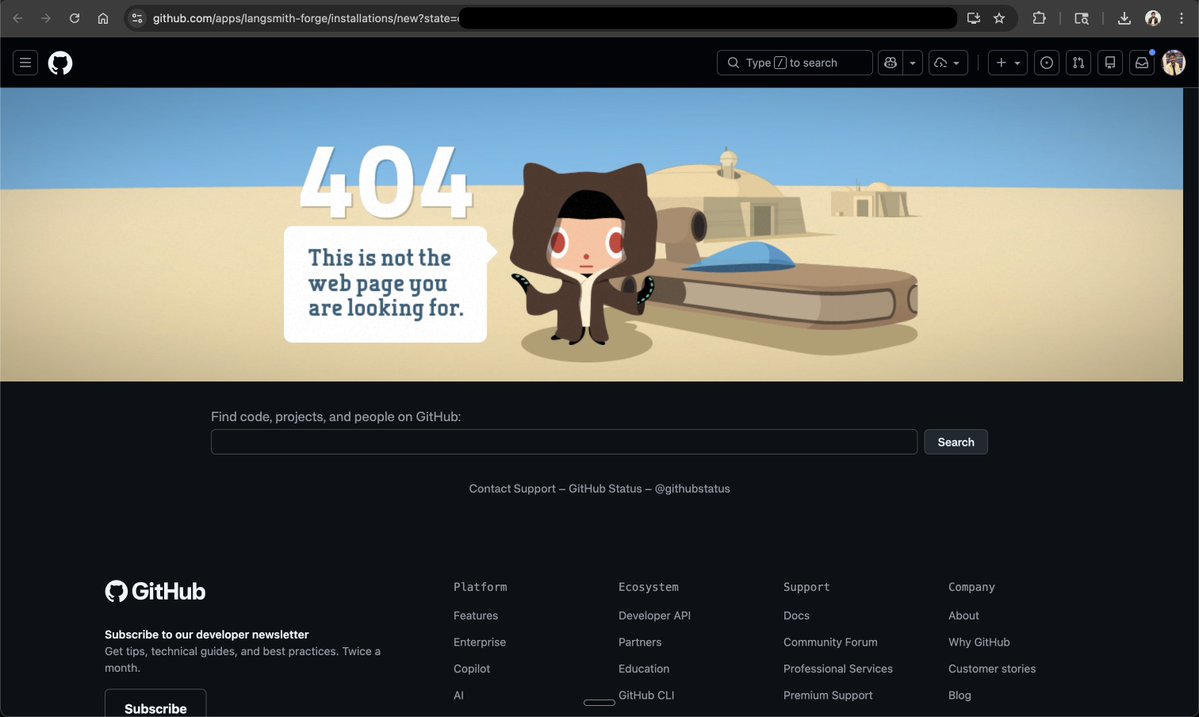
Task: Click the browser address bar URL
Action: [x=306, y=18]
